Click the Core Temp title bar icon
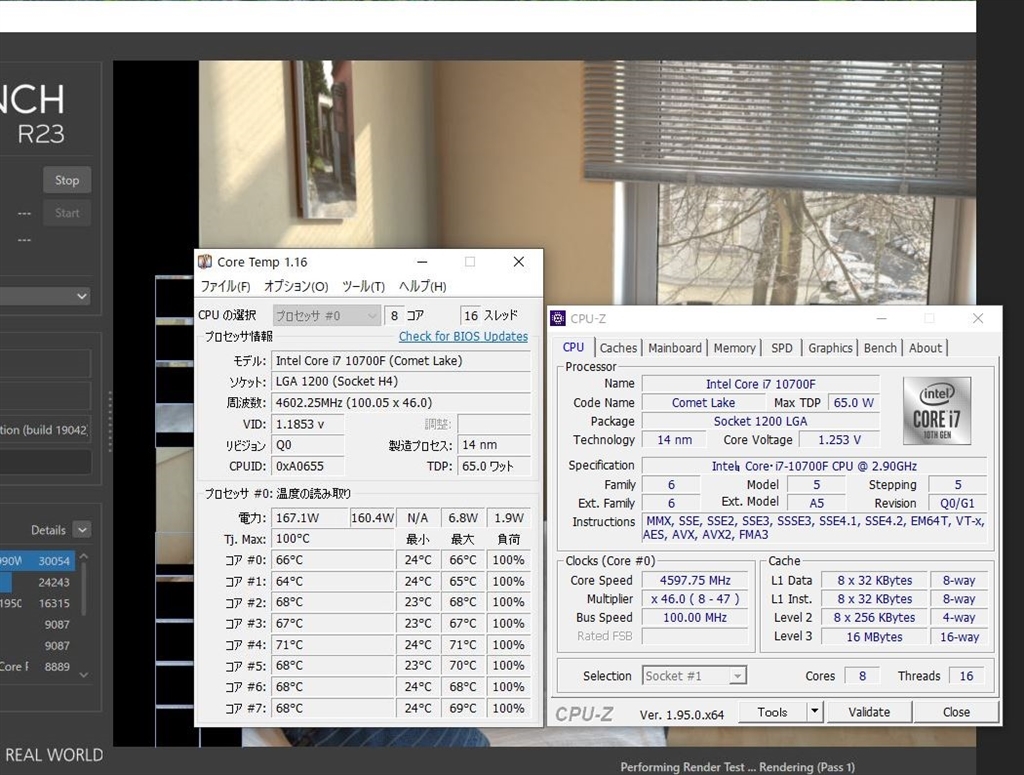This screenshot has height=775, width=1024. coord(205,262)
